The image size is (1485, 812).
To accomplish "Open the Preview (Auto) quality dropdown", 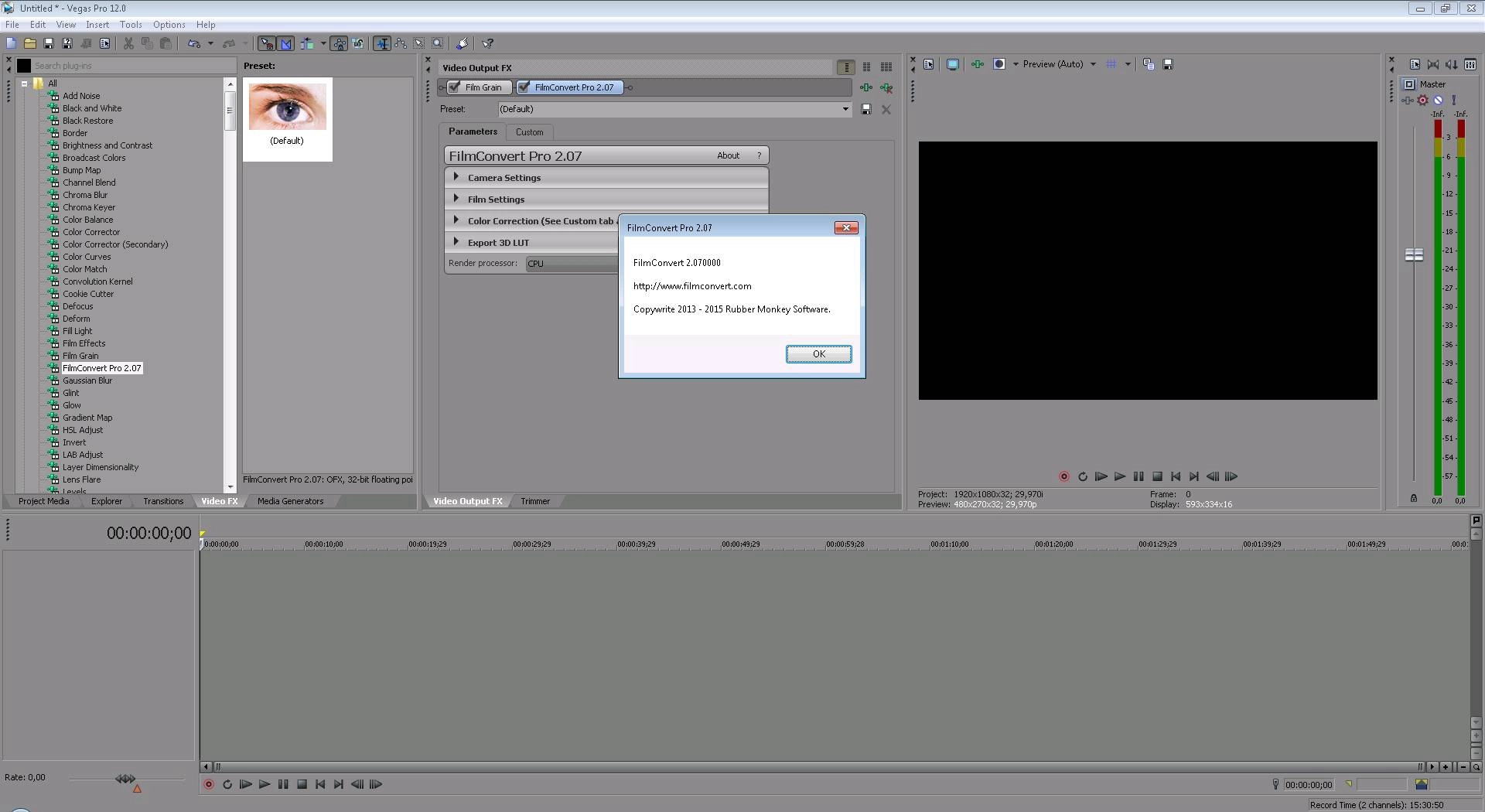I will pos(1059,64).
